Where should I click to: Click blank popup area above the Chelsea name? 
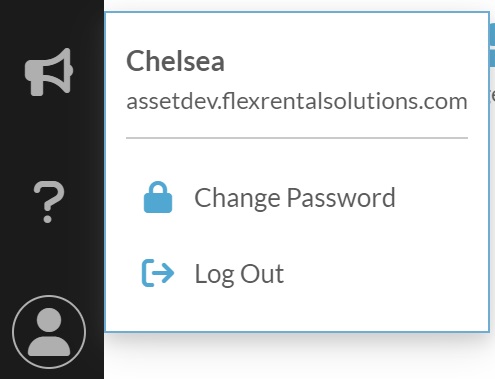tap(297, 30)
